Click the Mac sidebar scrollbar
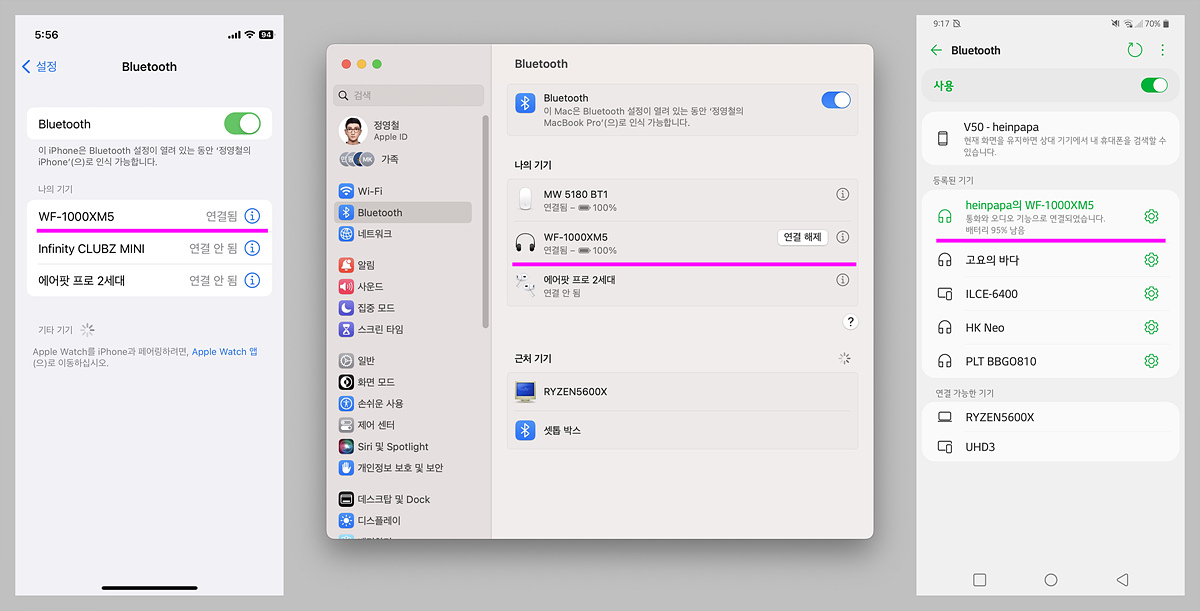 [x=486, y=222]
